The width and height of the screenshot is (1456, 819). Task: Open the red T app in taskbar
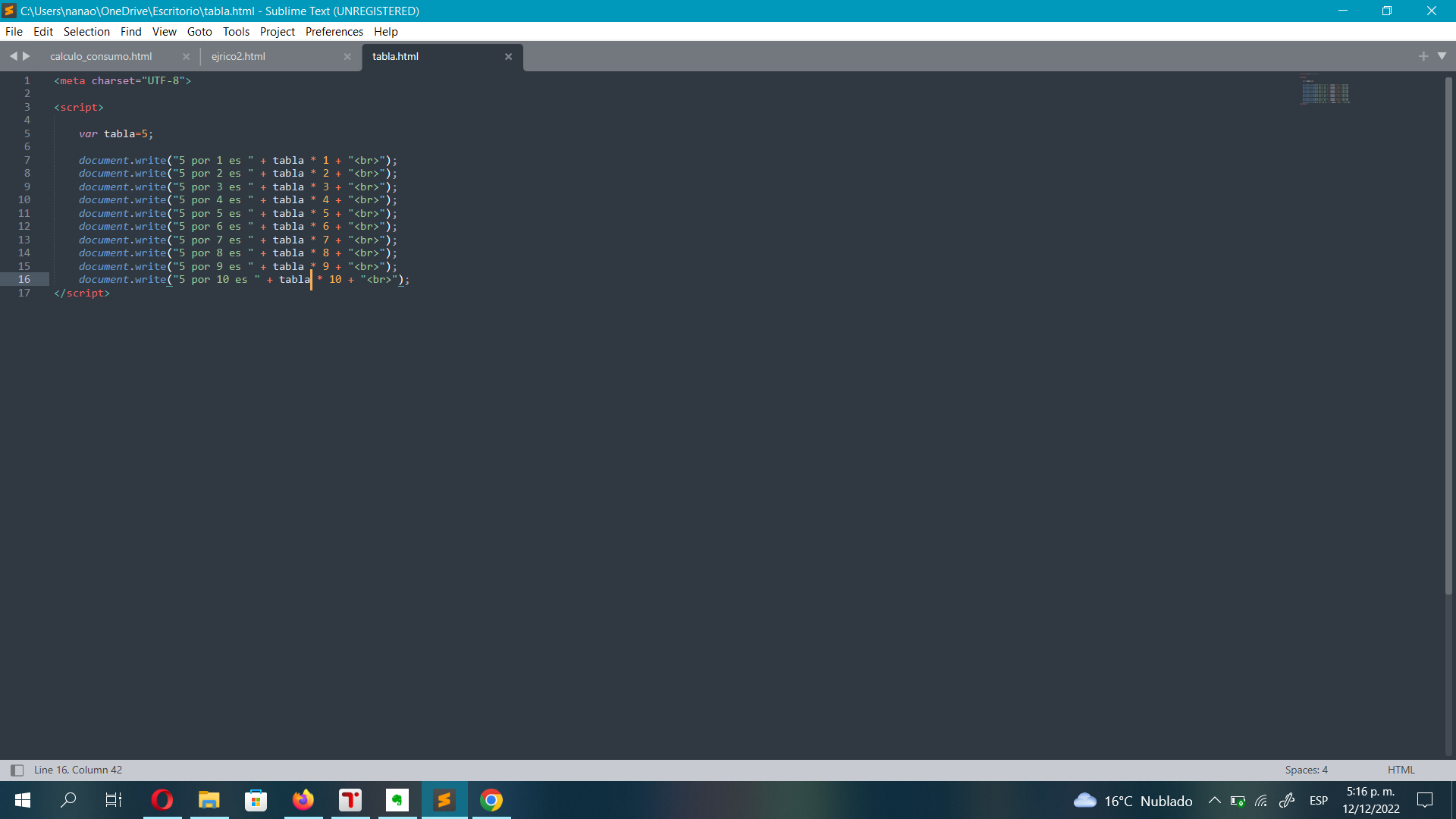350,800
